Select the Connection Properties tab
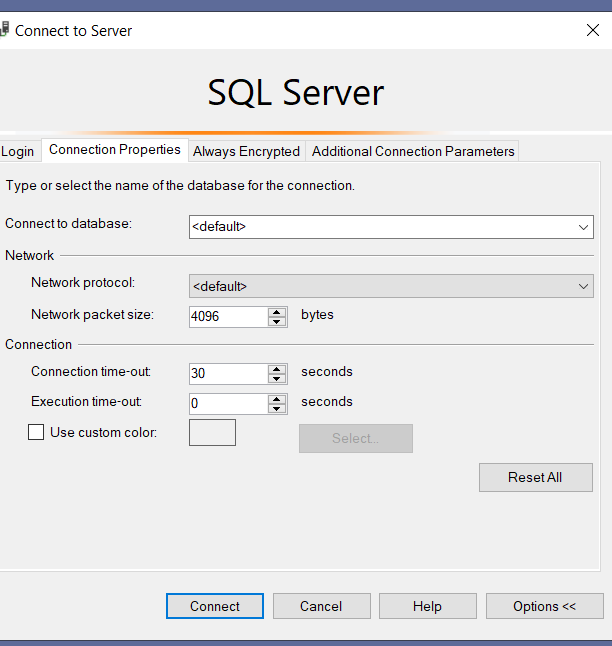612x646 pixels. pyautogui.click(x=115, y=150)
